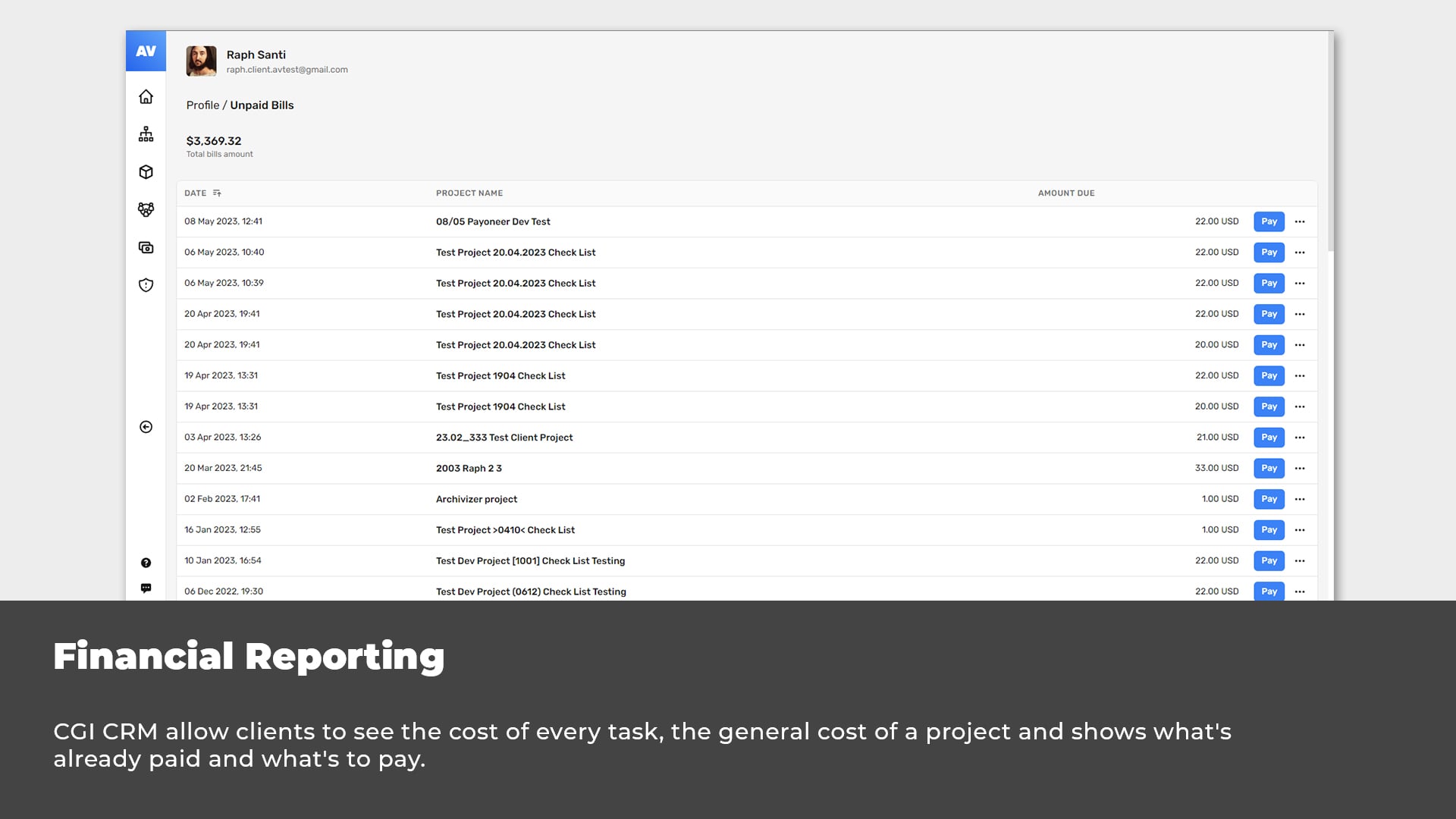
Task: Pay the 06 May 2023, 10:40 bill
Action: point(1269,253)
